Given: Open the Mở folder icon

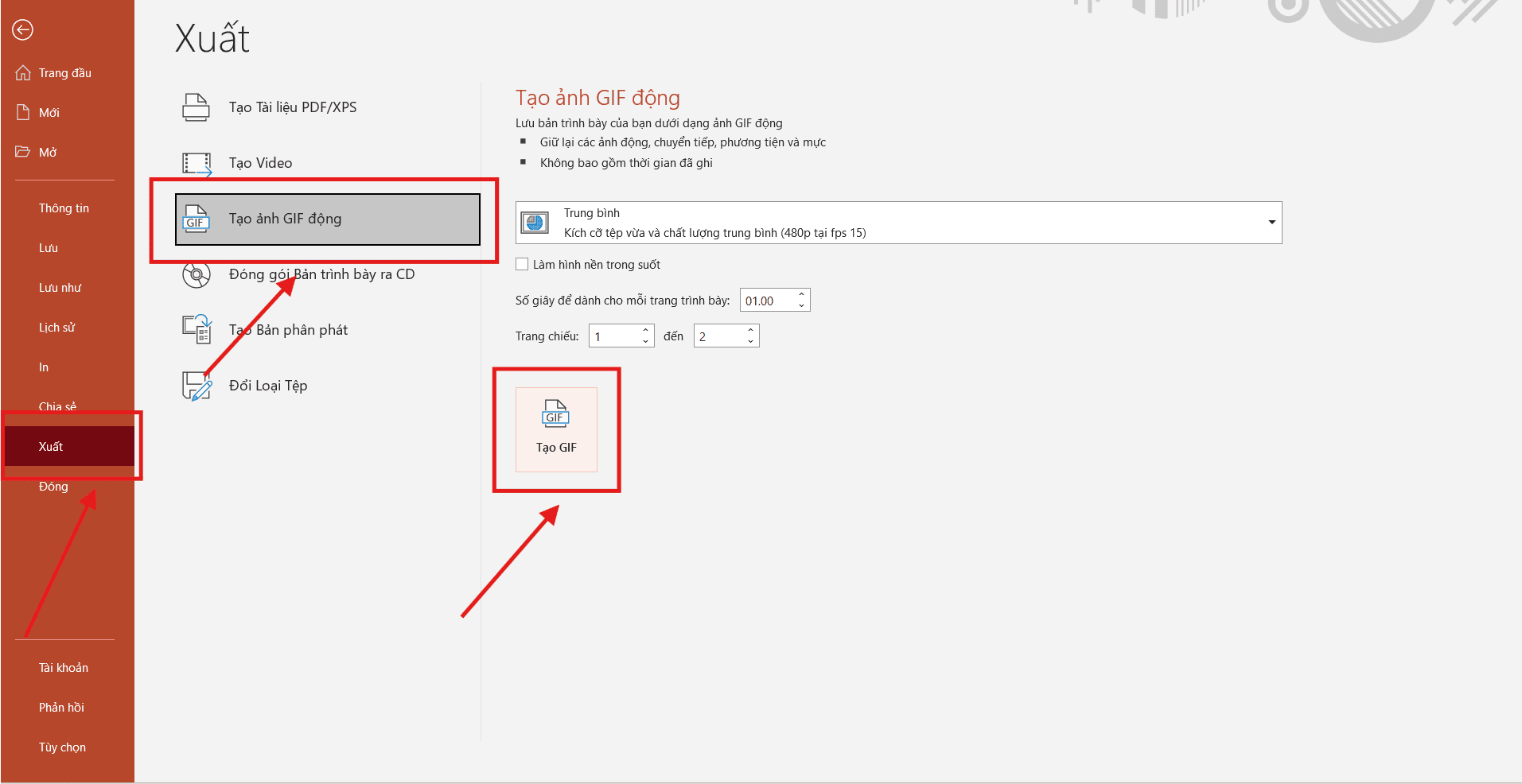Looking at the screenshot, I should tap(23, 151).
